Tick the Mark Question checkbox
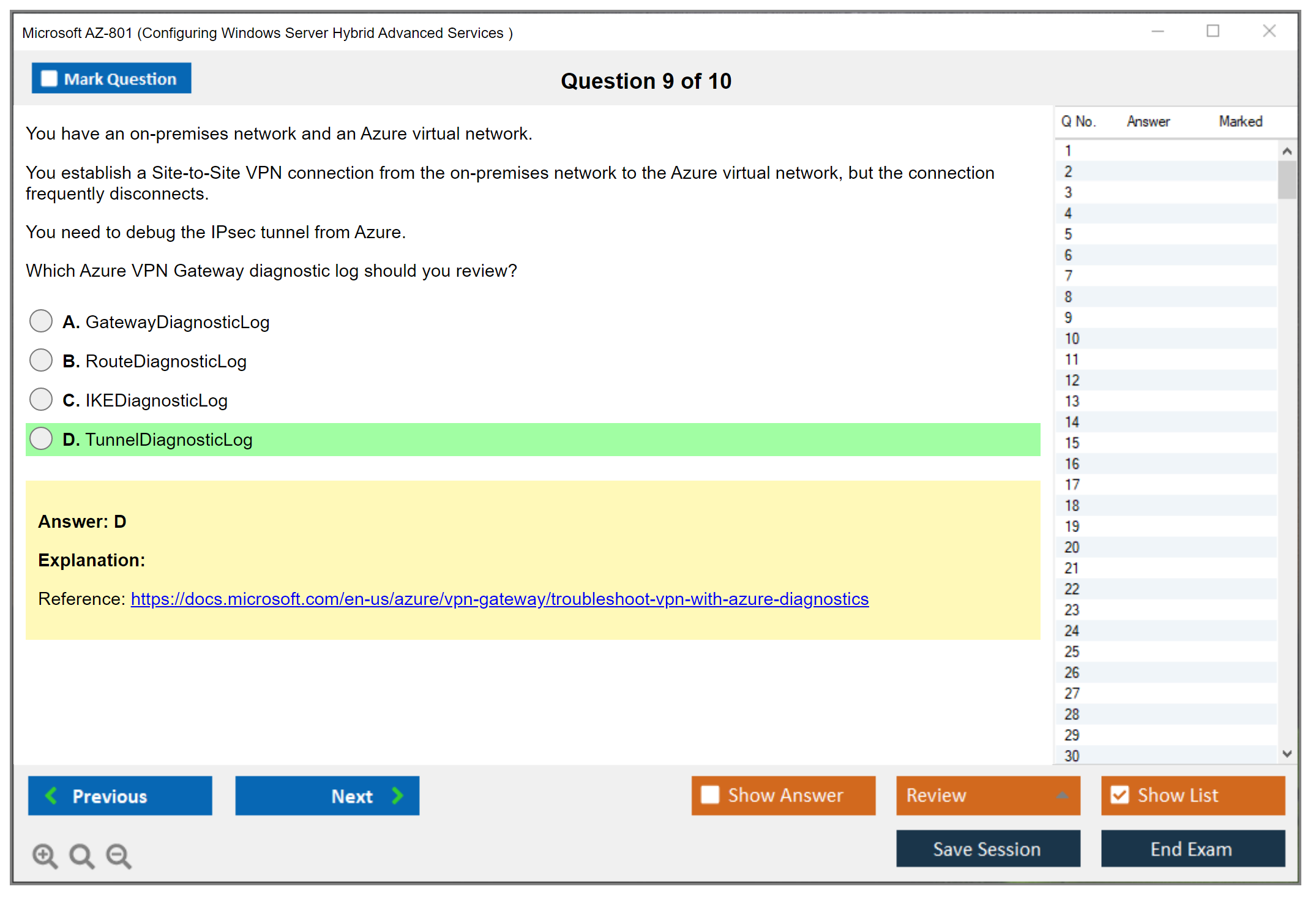Viewport: 1316px width, 900px height. [49, 78]
